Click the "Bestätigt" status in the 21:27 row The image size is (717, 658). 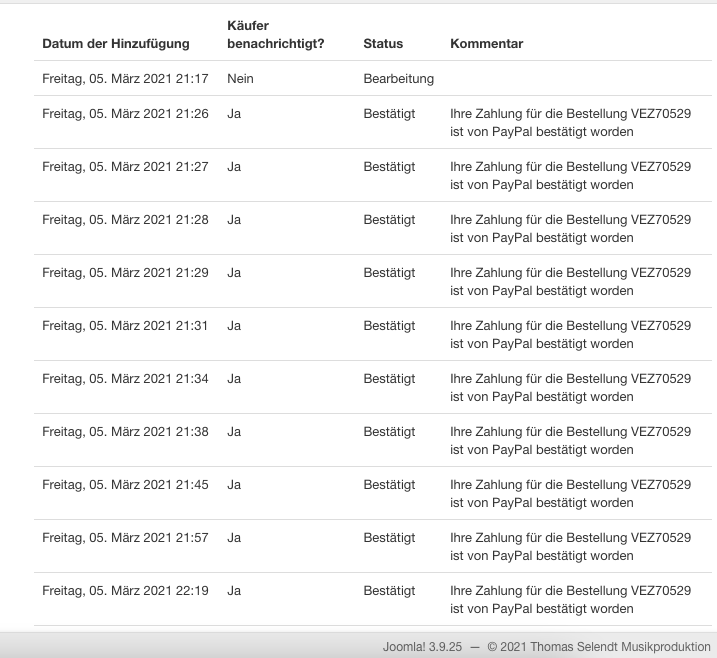pyautogui.click(x=389, y=167)
